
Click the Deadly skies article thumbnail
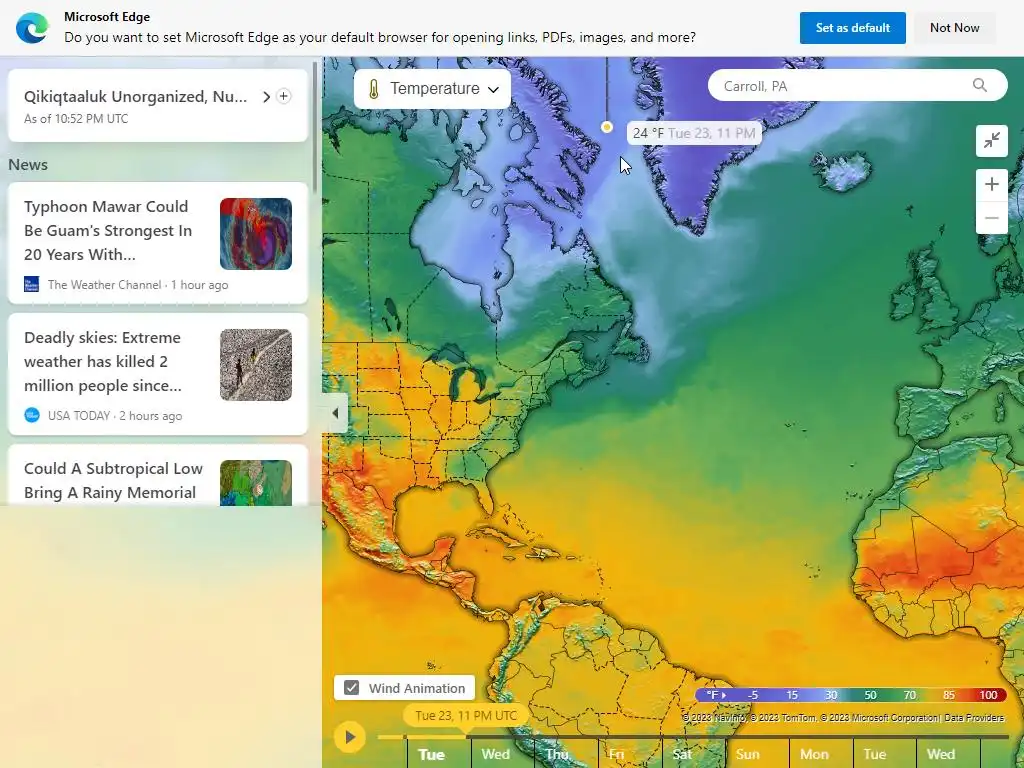(x=256, y=365)
